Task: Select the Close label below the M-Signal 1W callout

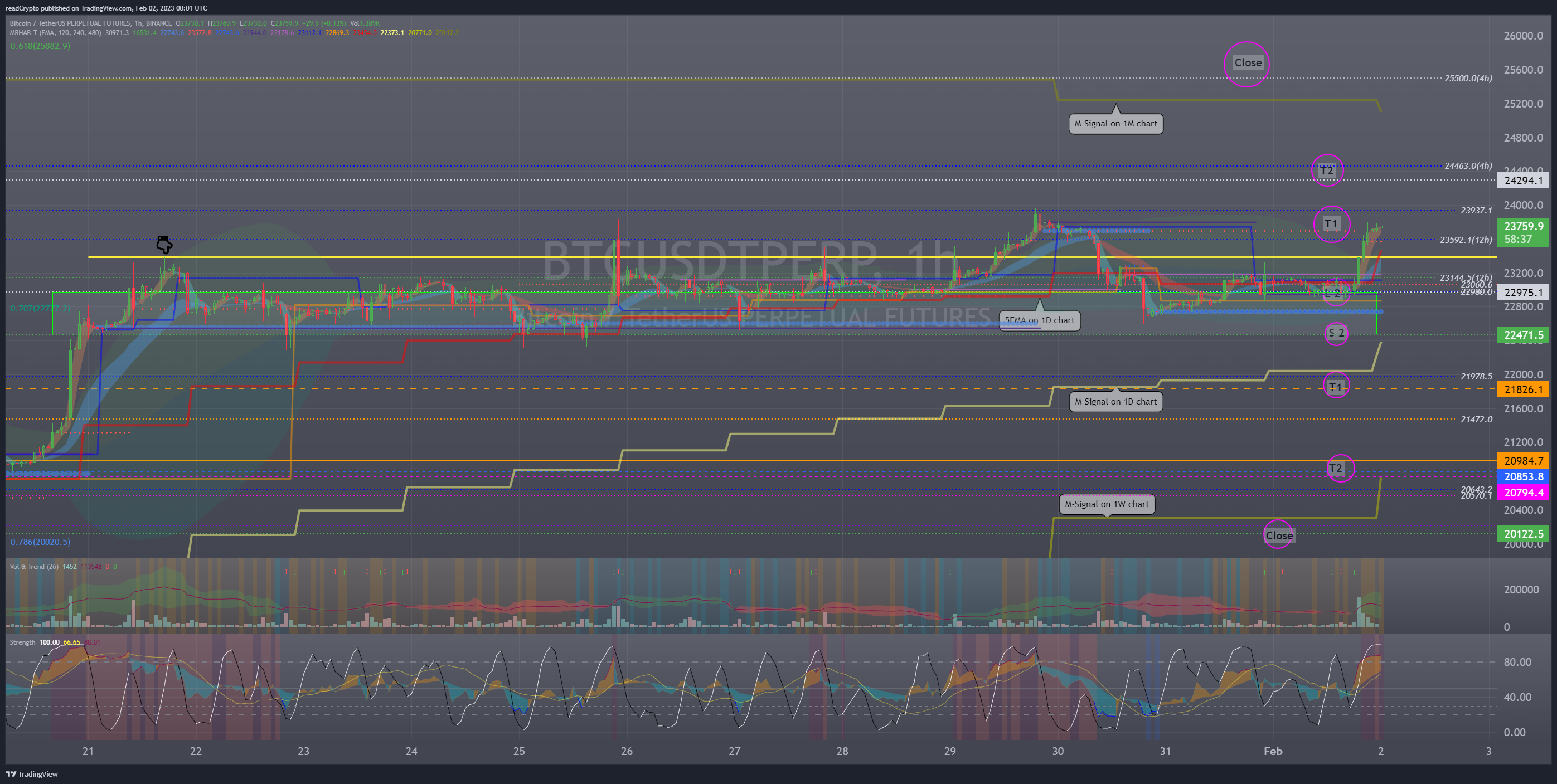Action: pyautogui.click(x=1279, y=535)
